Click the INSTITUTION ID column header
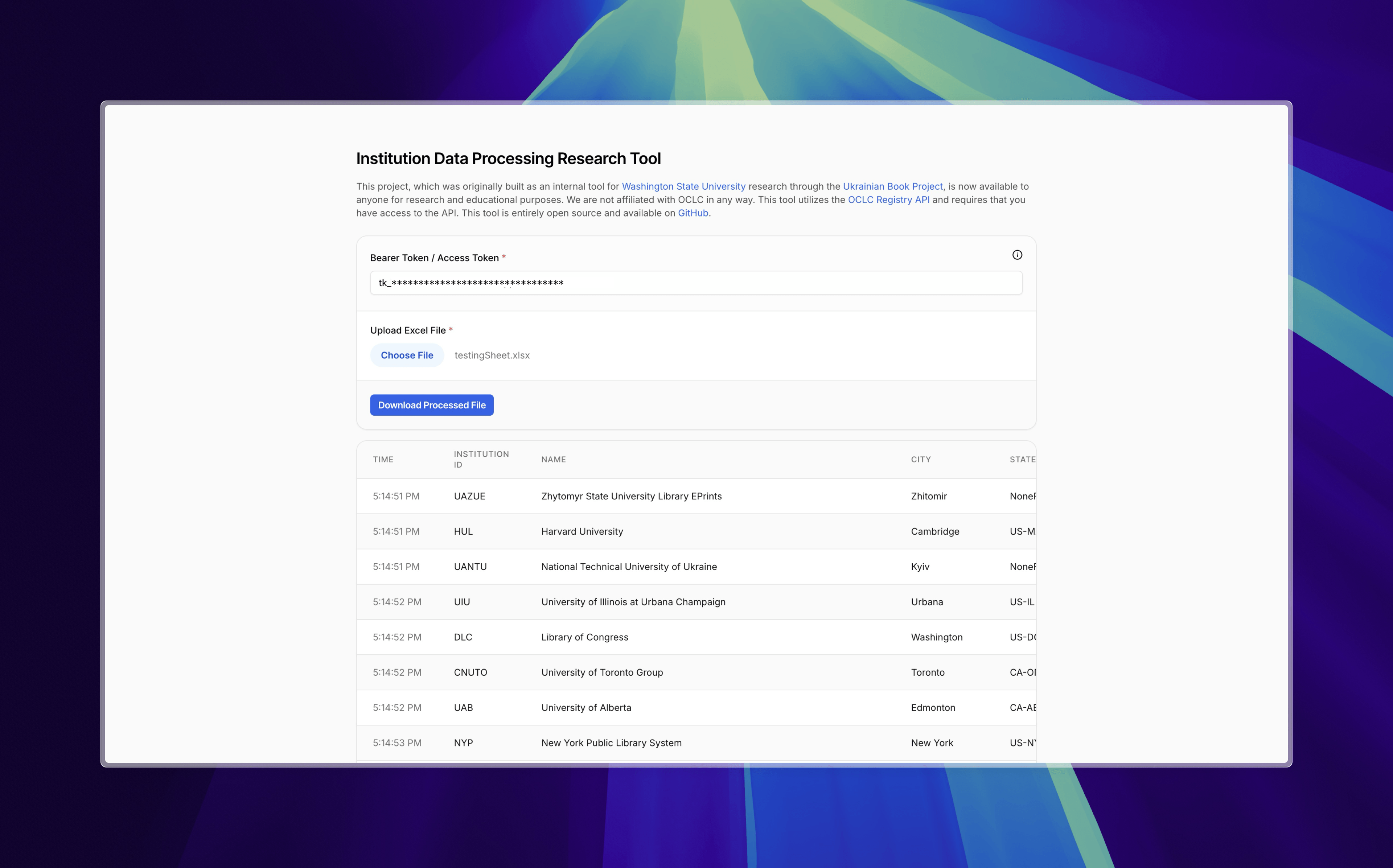Image resolution: width=1393 pixels, height=868 pixels. tap(481, 459)
